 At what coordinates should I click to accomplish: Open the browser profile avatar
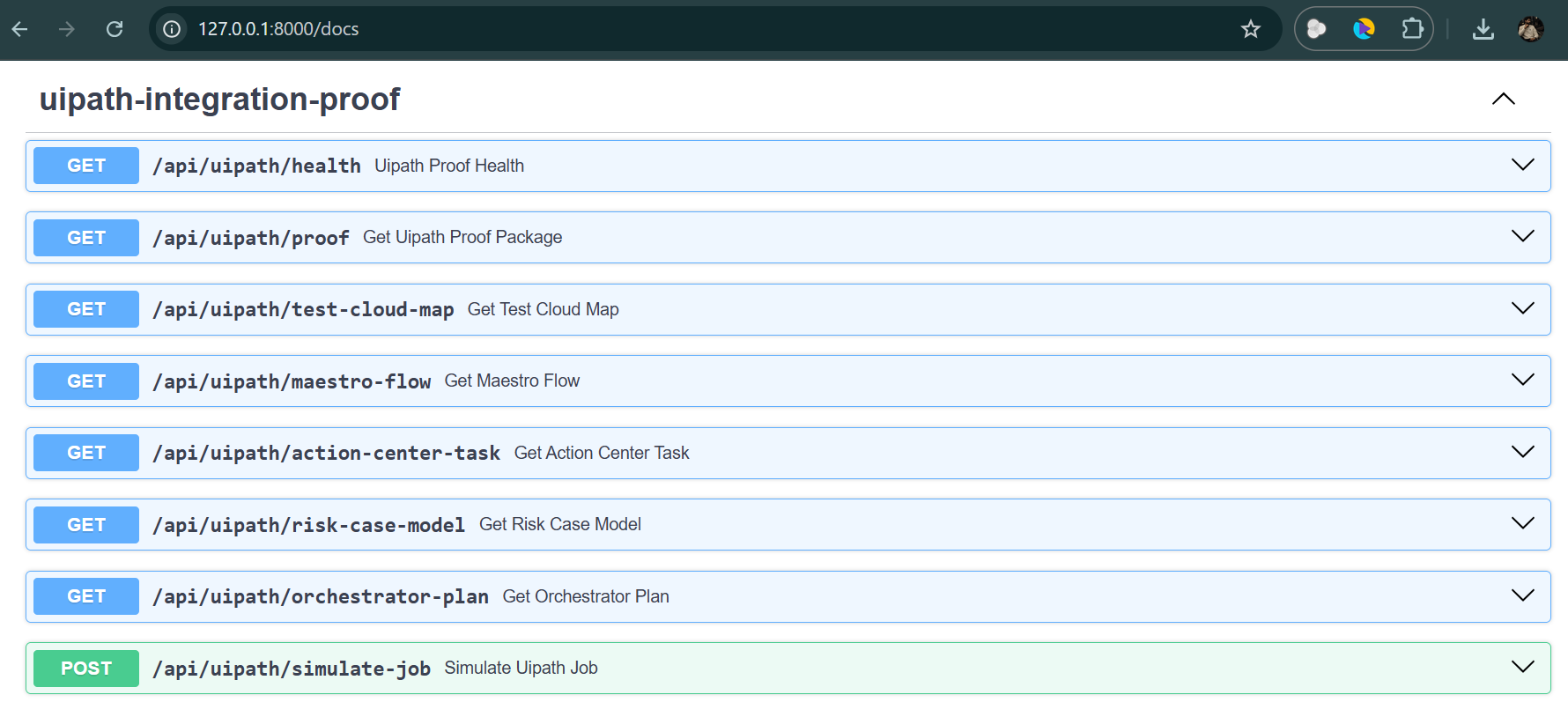click(x=1531, y=29)
